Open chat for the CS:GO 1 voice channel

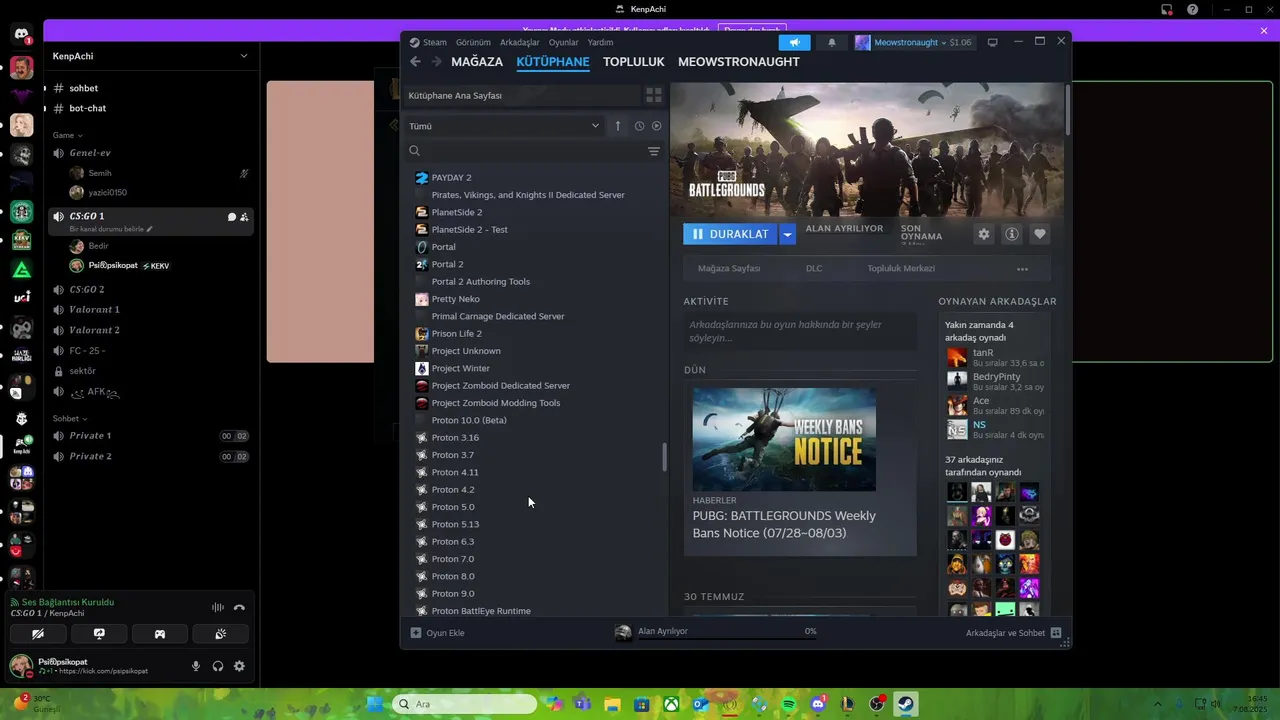[232, 217]
